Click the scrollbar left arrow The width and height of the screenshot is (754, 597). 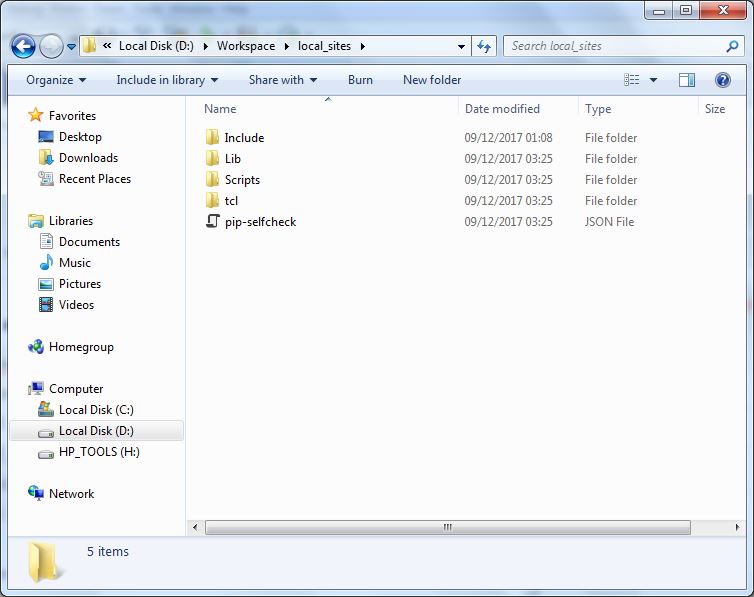tap(195, 527)
